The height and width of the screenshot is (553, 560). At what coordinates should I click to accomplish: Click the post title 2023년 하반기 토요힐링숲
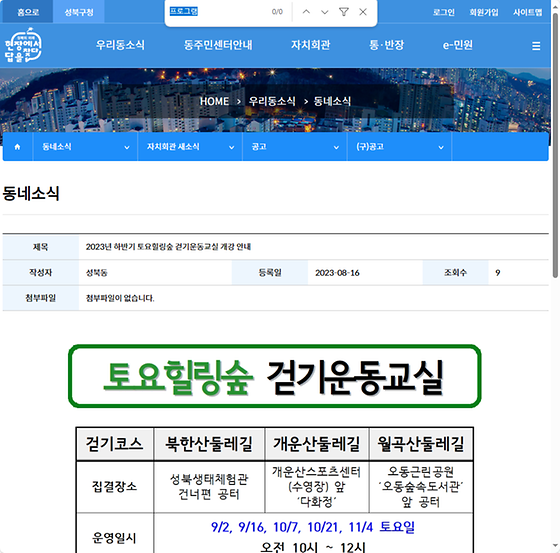tap(168, 247)
